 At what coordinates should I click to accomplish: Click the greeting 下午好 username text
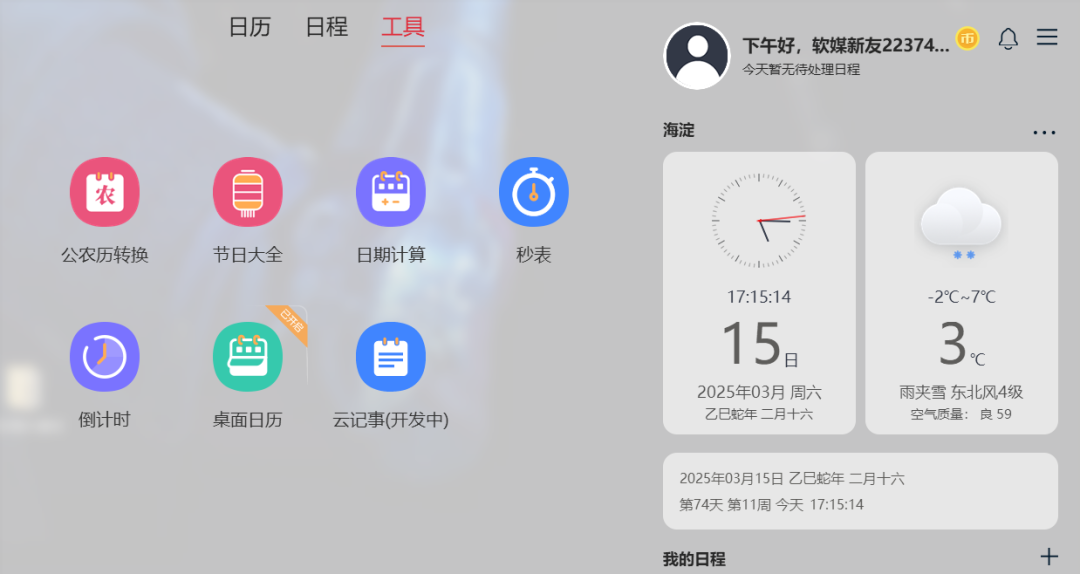click(x=846, y=45)
